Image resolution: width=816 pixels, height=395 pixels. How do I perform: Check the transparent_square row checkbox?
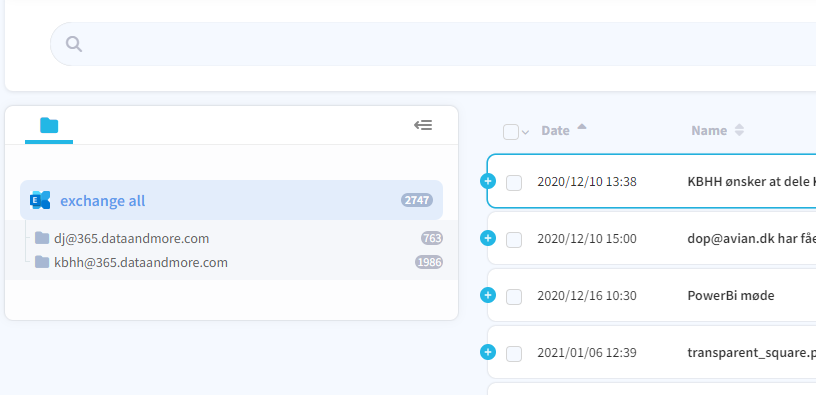tap(514, 354)
